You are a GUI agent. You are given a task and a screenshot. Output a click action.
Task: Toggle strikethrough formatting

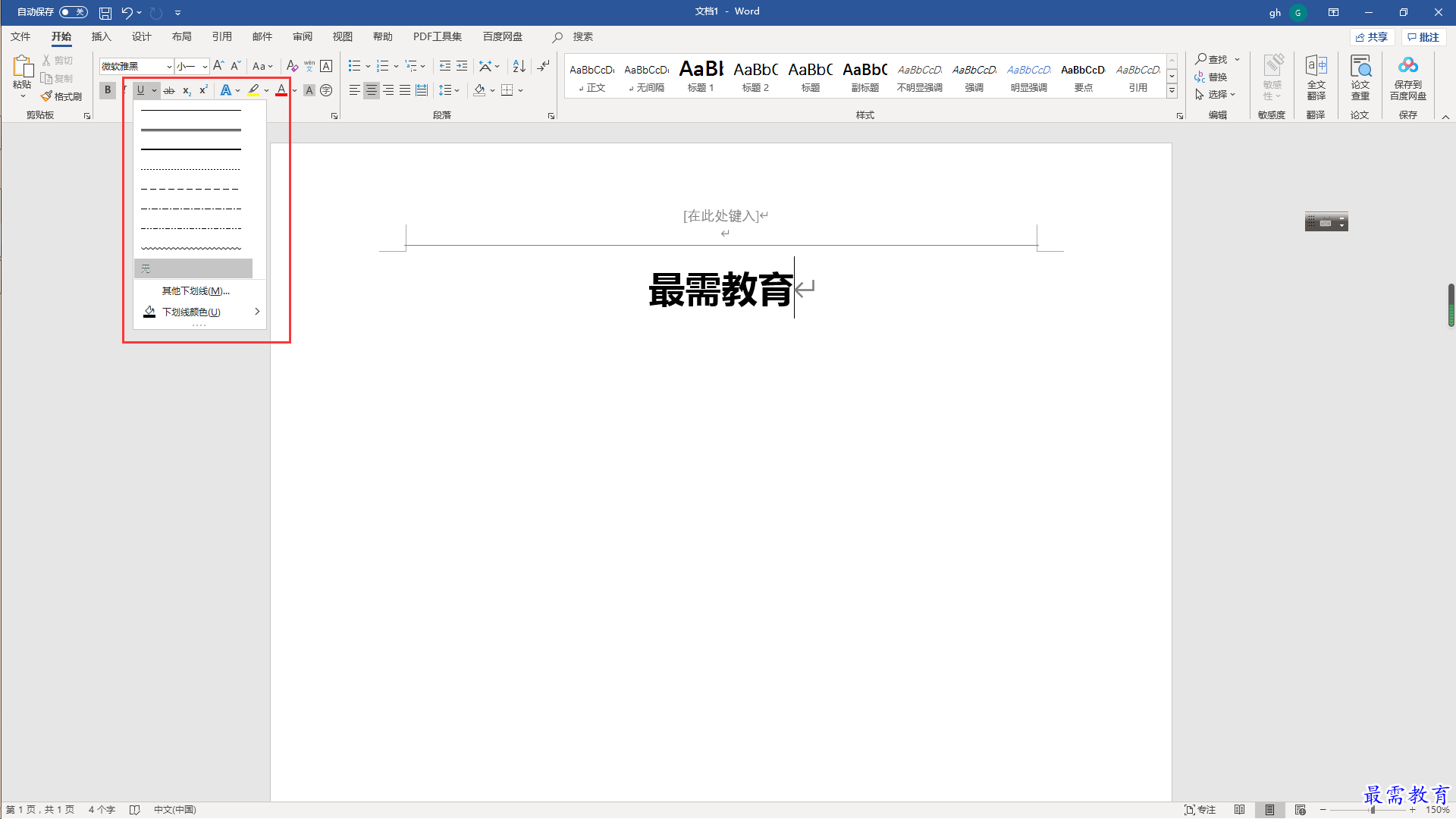[x=169, y=90]
